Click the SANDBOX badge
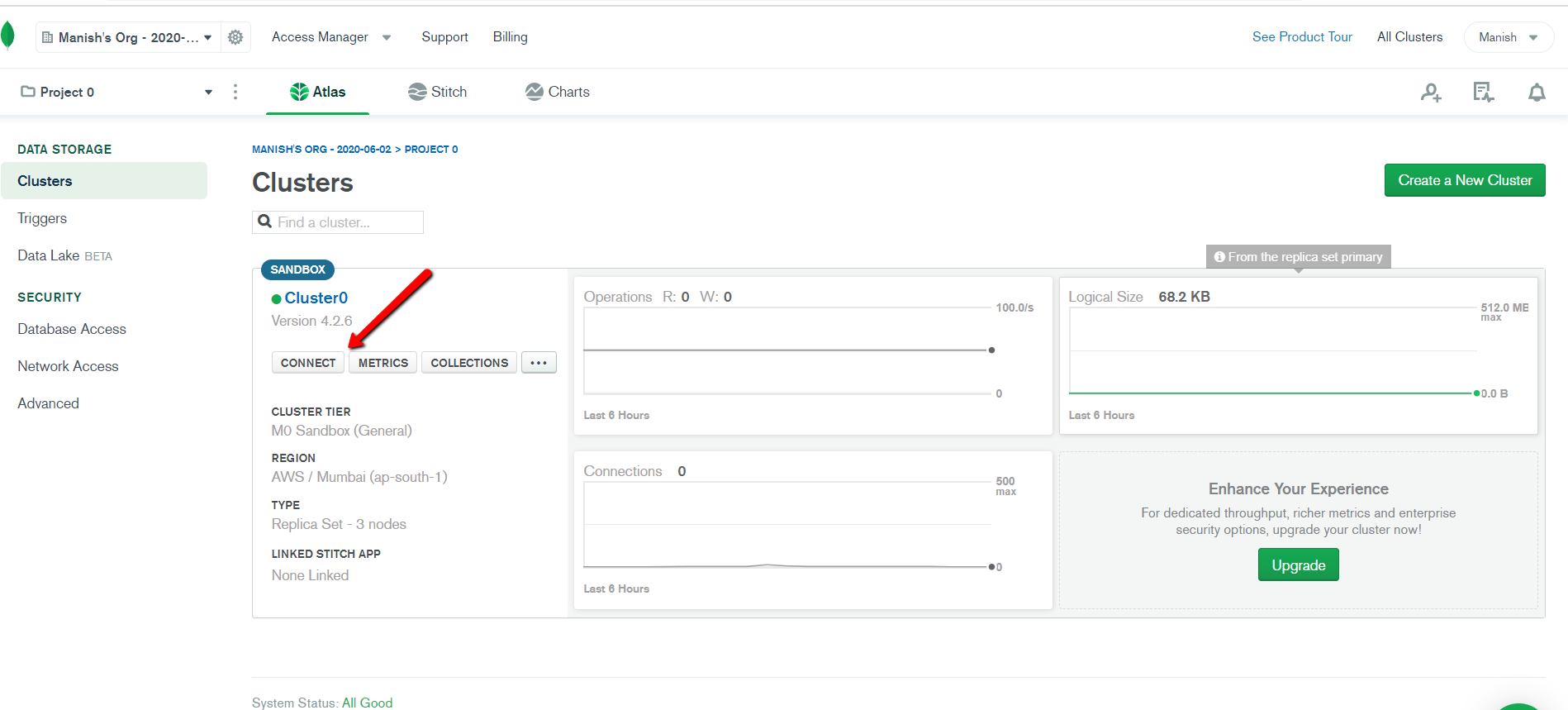 point(297,269)
